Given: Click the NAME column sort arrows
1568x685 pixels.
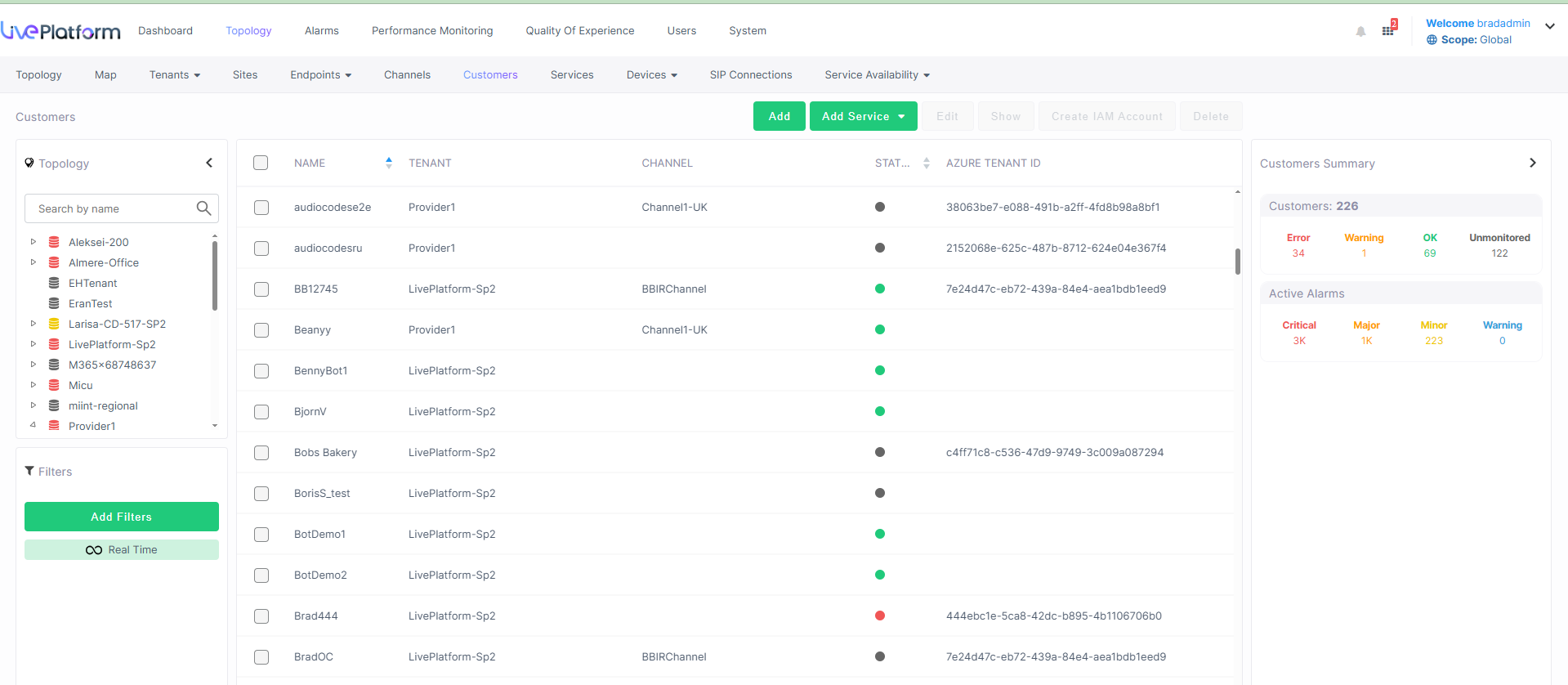Looking at the screenshot, I should (389, 163).
